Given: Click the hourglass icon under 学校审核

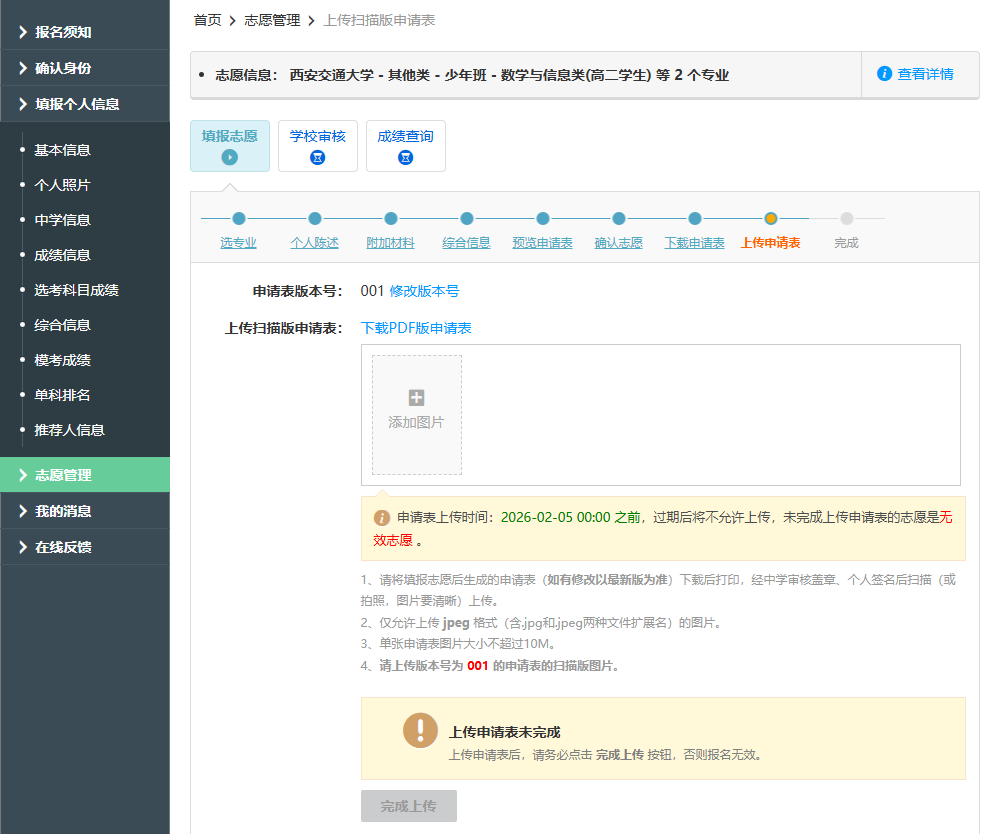Looking at the screenshot, I should pos(318,157).
